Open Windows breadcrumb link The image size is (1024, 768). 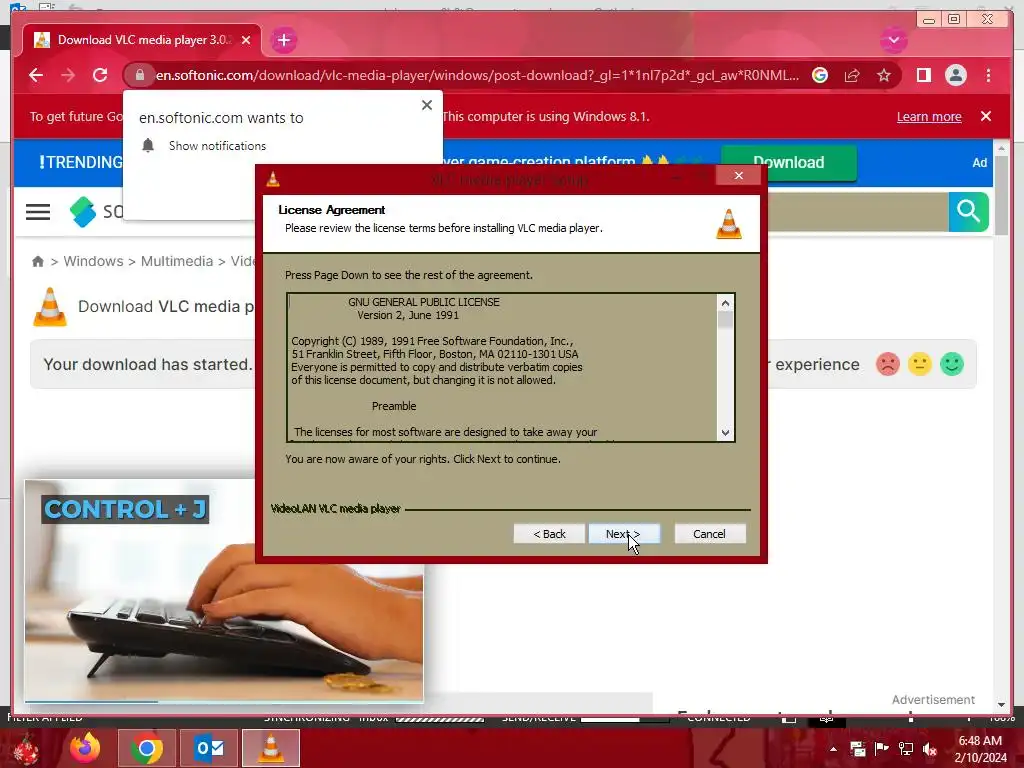[x=93, y=261]
